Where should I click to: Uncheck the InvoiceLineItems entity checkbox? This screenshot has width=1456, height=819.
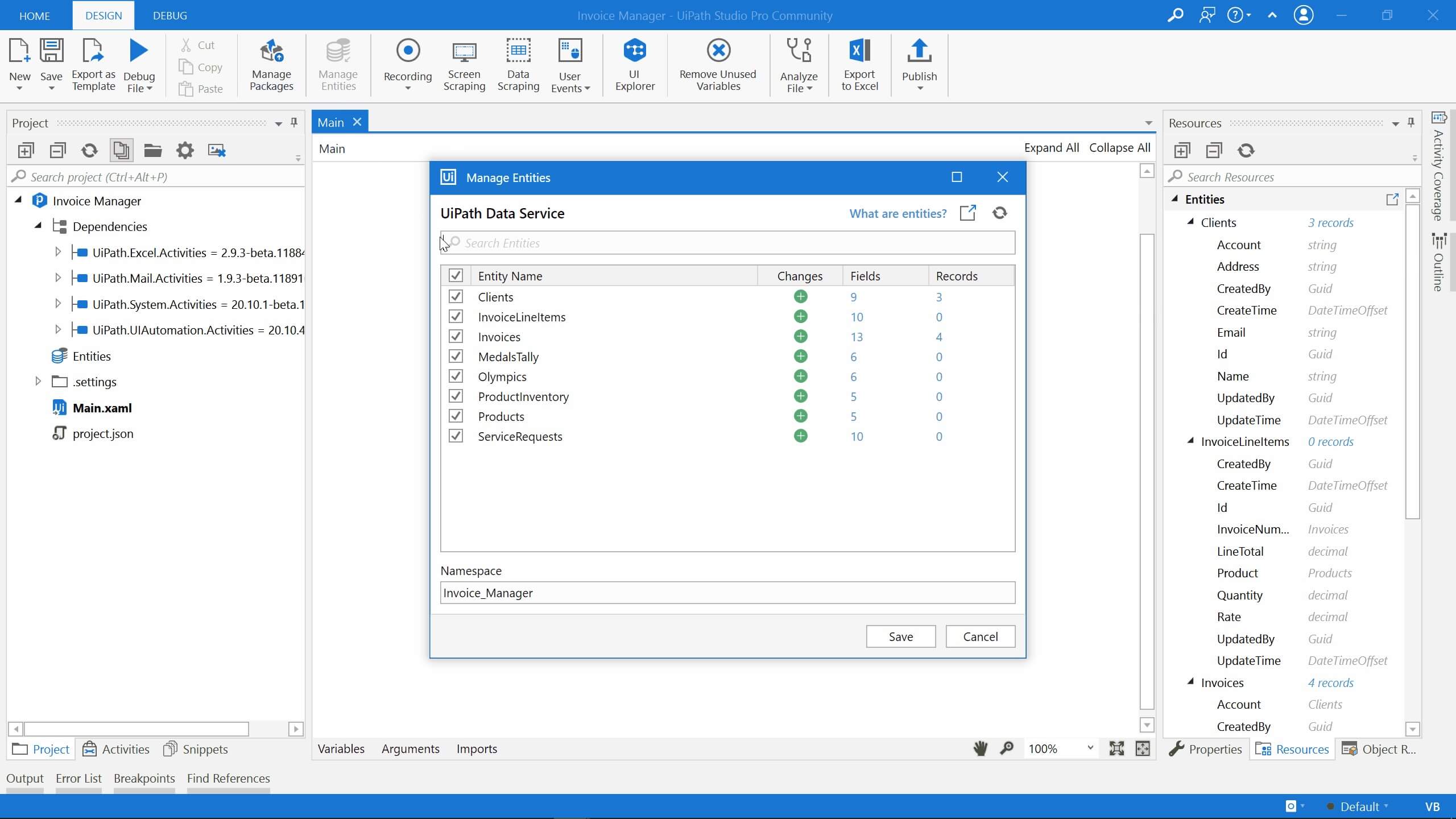pyautogui.click(x=456, y=316)
